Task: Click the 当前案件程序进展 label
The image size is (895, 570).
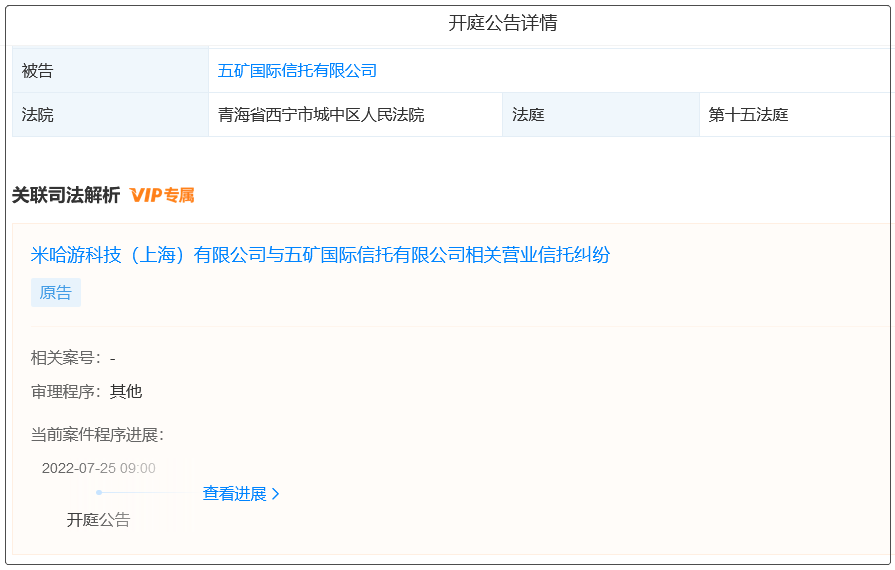Action: [97, 435]
